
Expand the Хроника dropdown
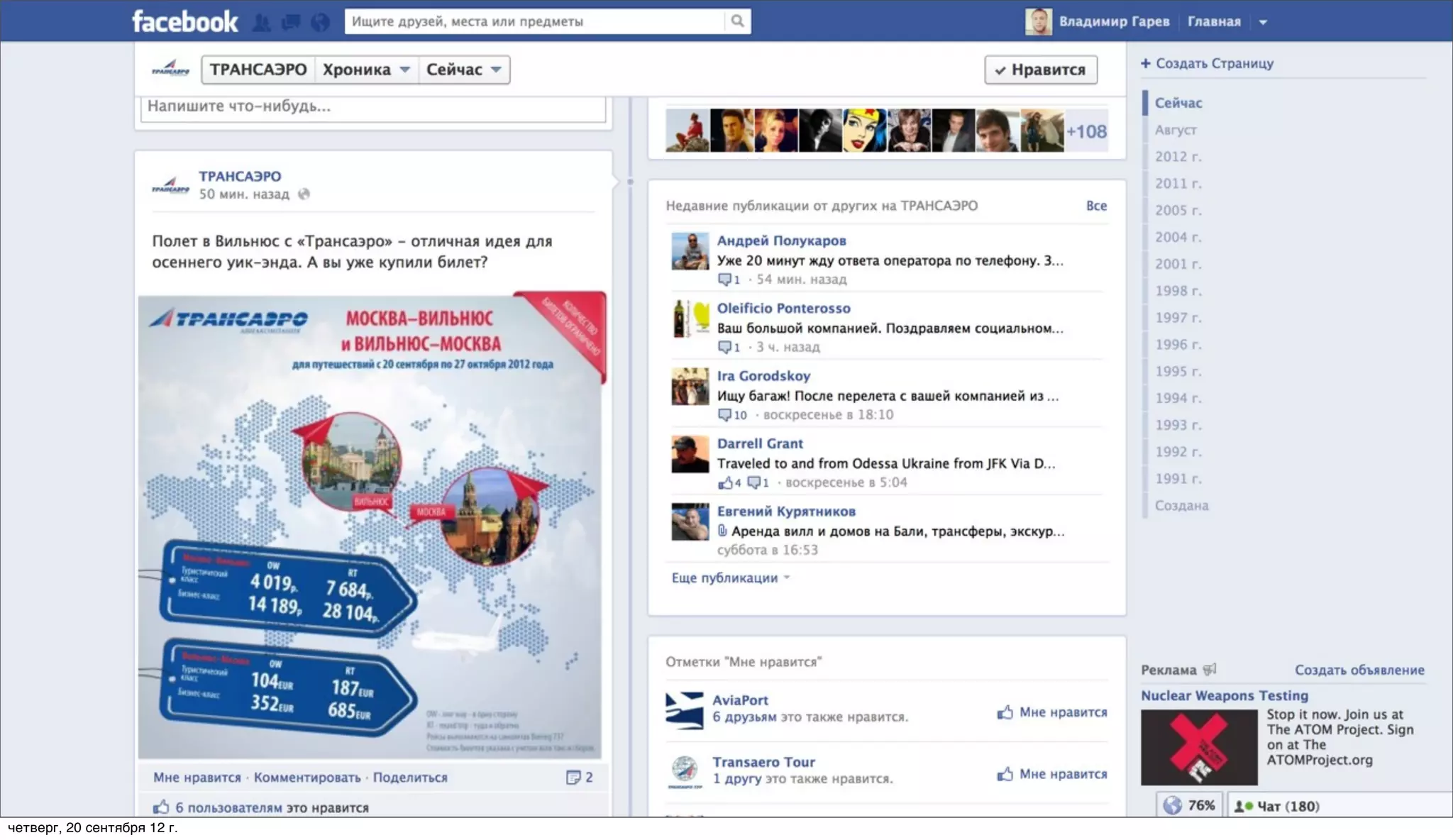tap(365, 70)
